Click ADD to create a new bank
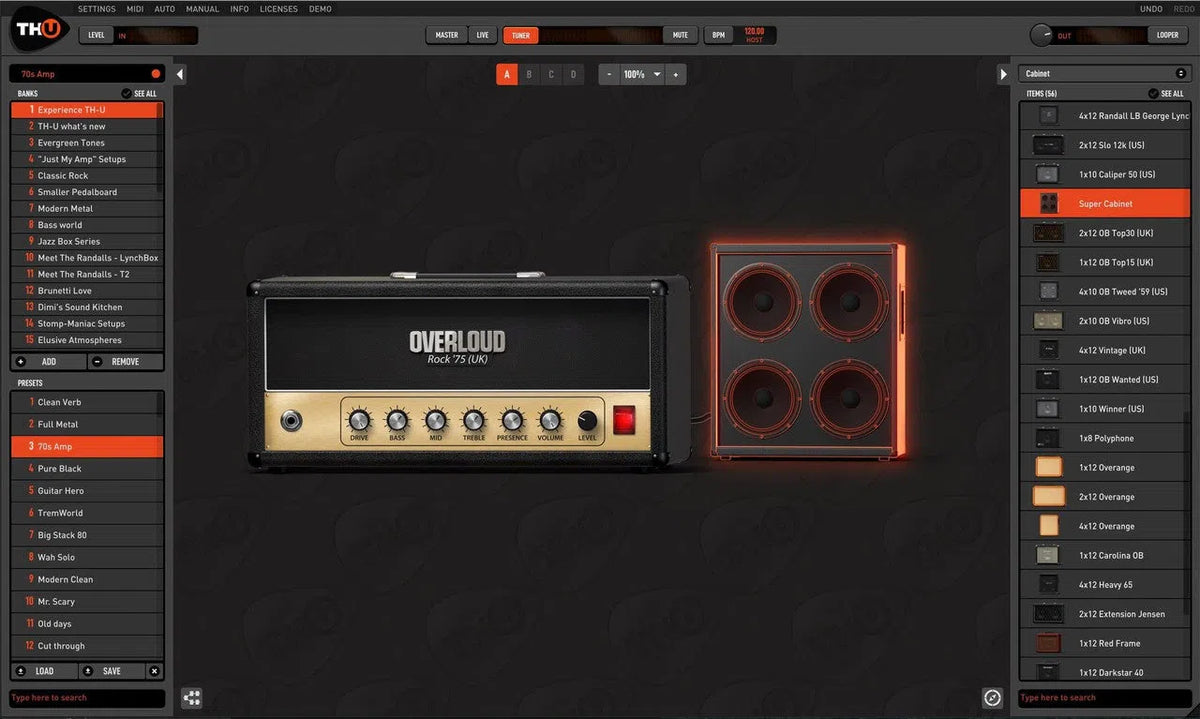Image resolution: width=1200 pixels, height=719 pixels. point(48,360)
